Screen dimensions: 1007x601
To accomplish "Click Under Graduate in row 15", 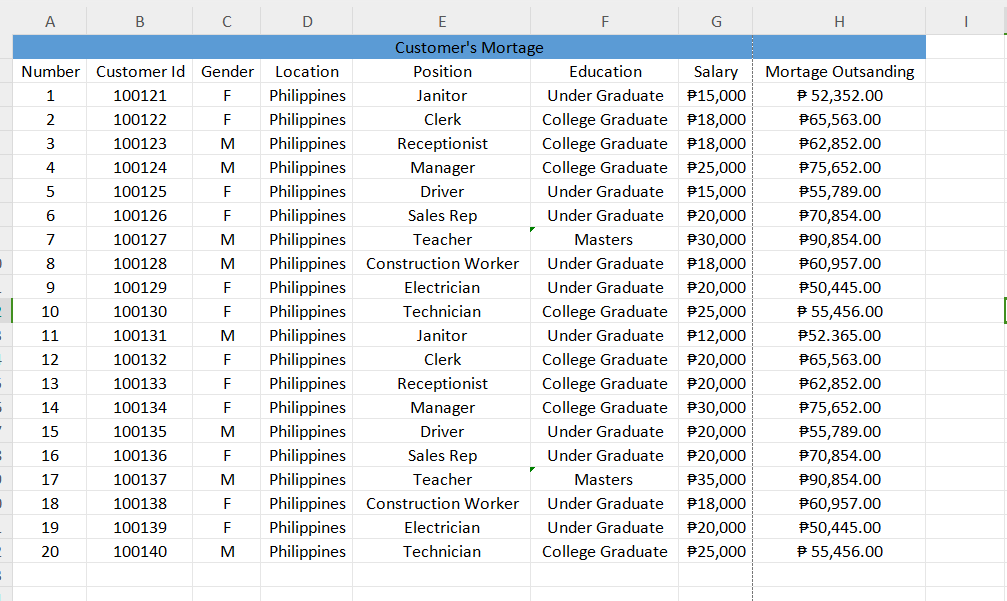I will (604, 431).
